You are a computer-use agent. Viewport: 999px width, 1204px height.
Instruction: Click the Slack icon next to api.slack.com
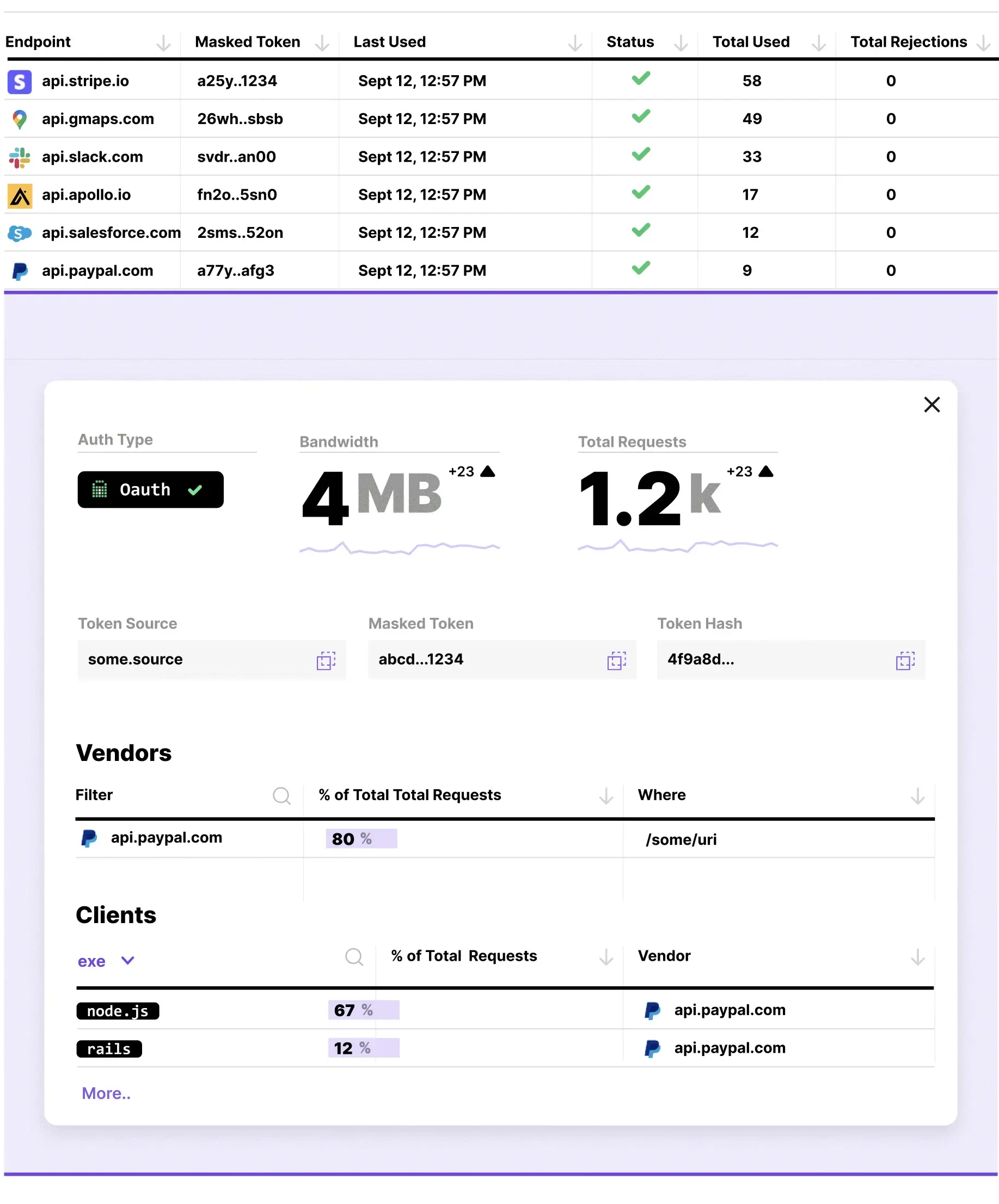[20, 157]
